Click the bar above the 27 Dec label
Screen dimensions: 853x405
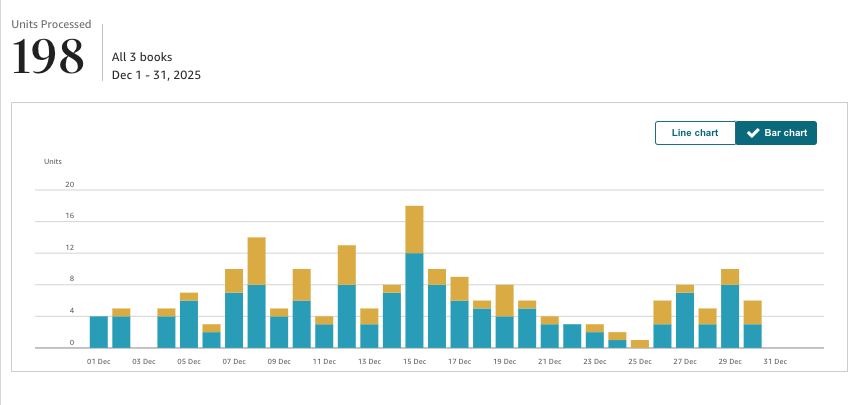coord(685,316)
